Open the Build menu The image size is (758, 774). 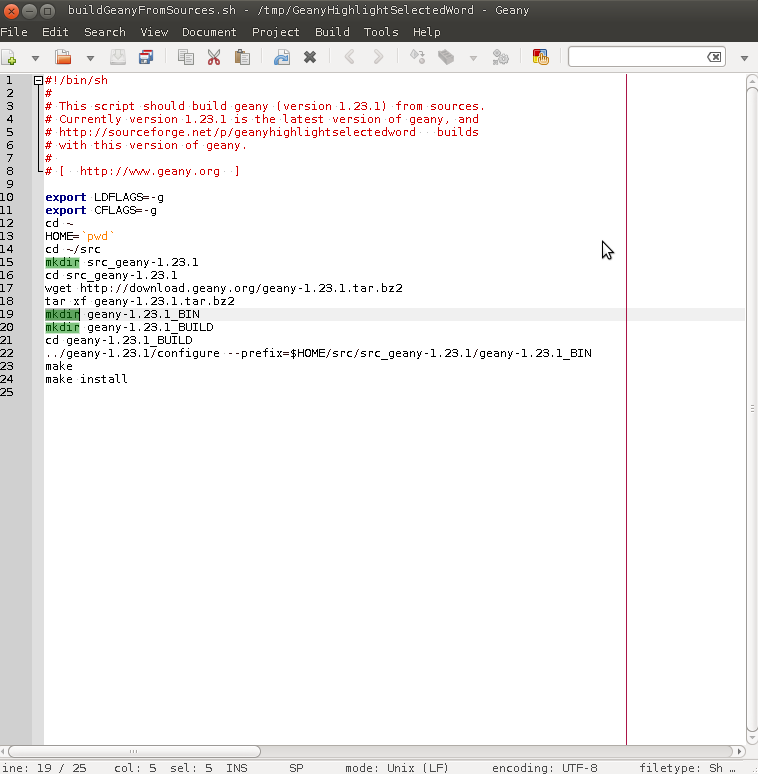click(332, 32)
